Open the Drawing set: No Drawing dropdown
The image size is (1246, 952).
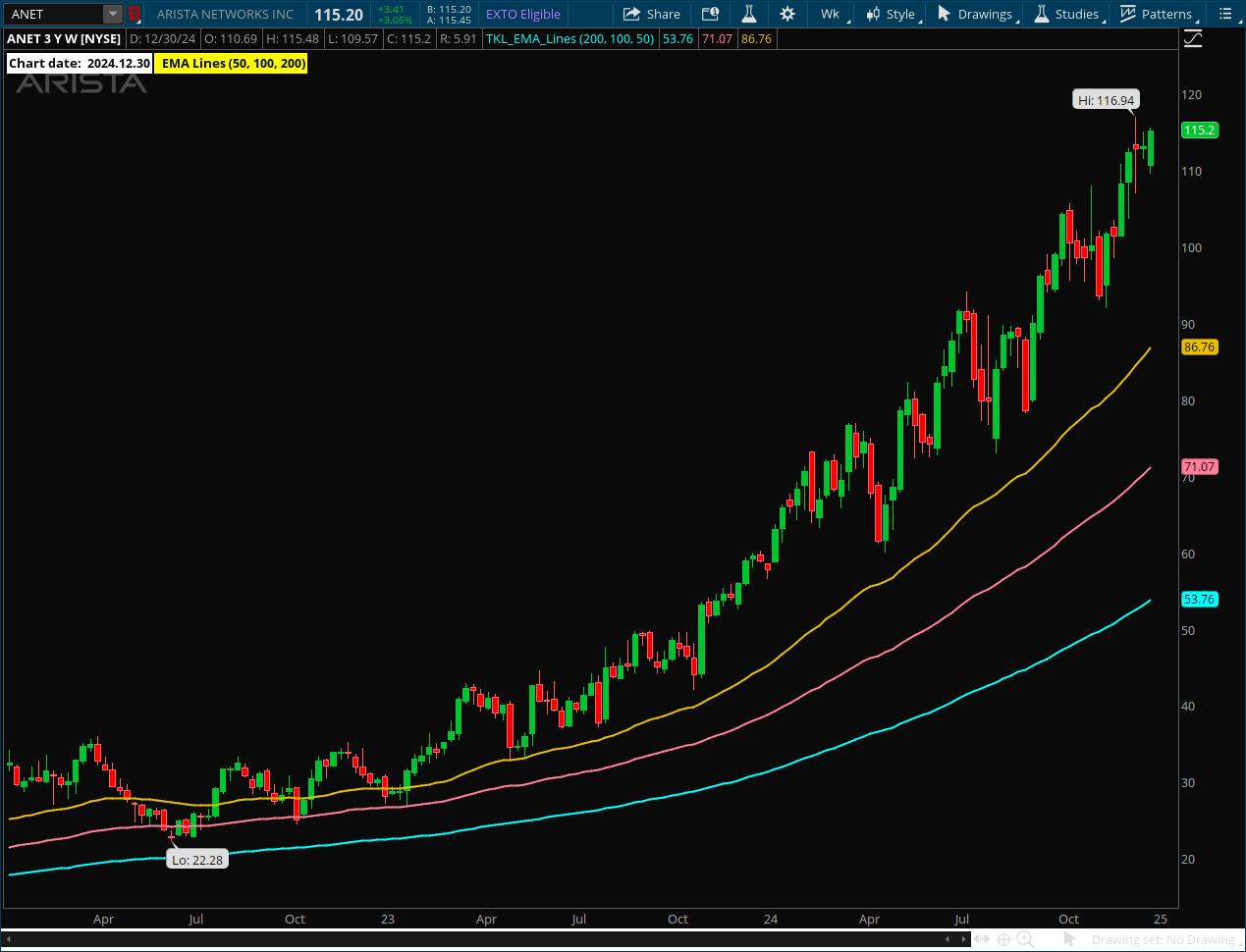[x=1165, y=939]
